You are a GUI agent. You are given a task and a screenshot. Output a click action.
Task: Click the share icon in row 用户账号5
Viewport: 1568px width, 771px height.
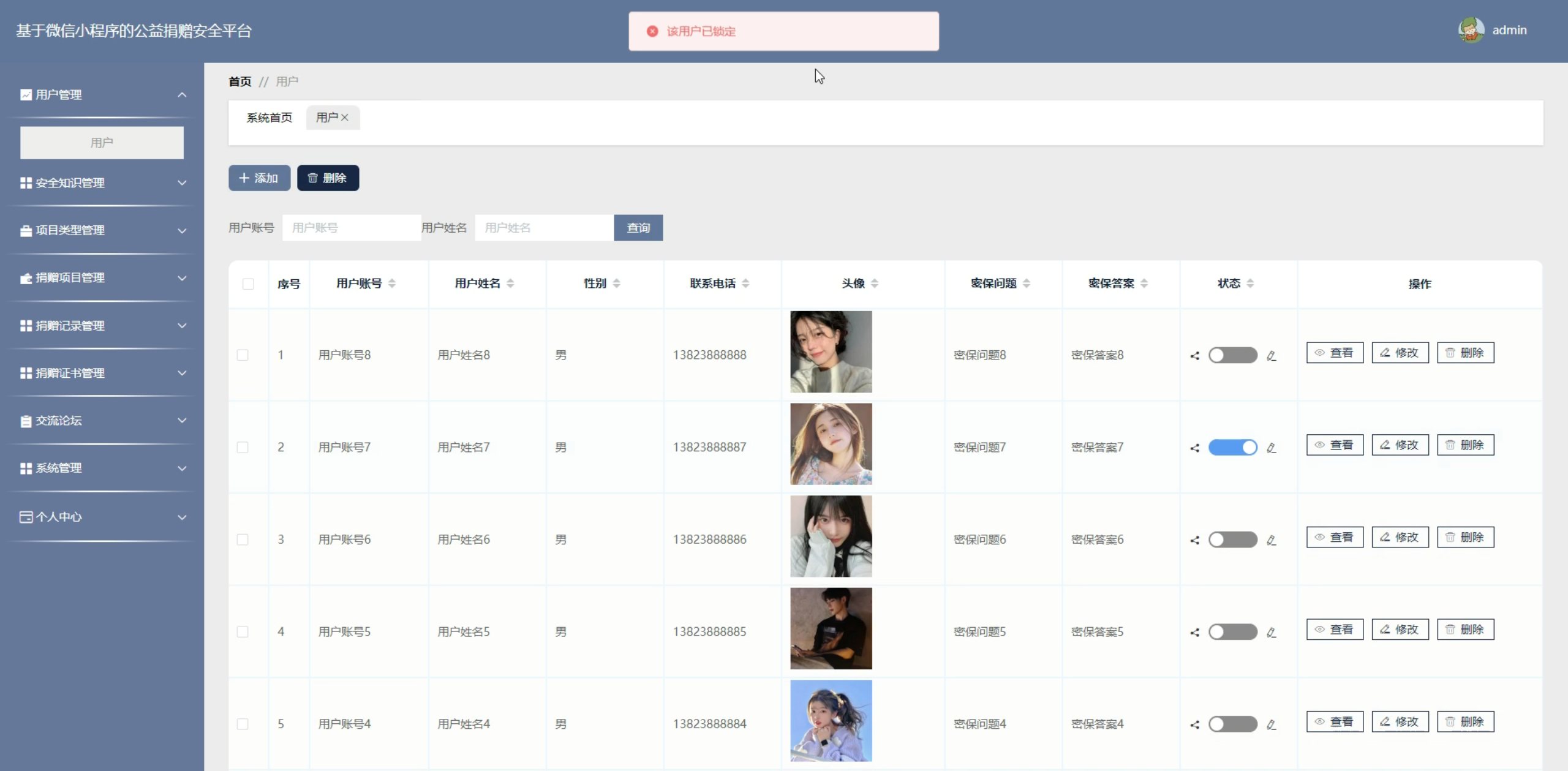coord(1194,632)
